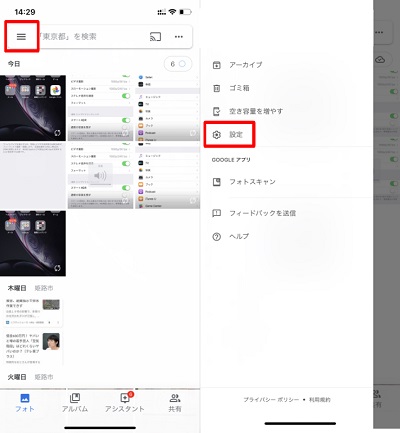Open the hamburger menu icon
This screenshot has height=433, width=400.
click(x=21, y=36)
